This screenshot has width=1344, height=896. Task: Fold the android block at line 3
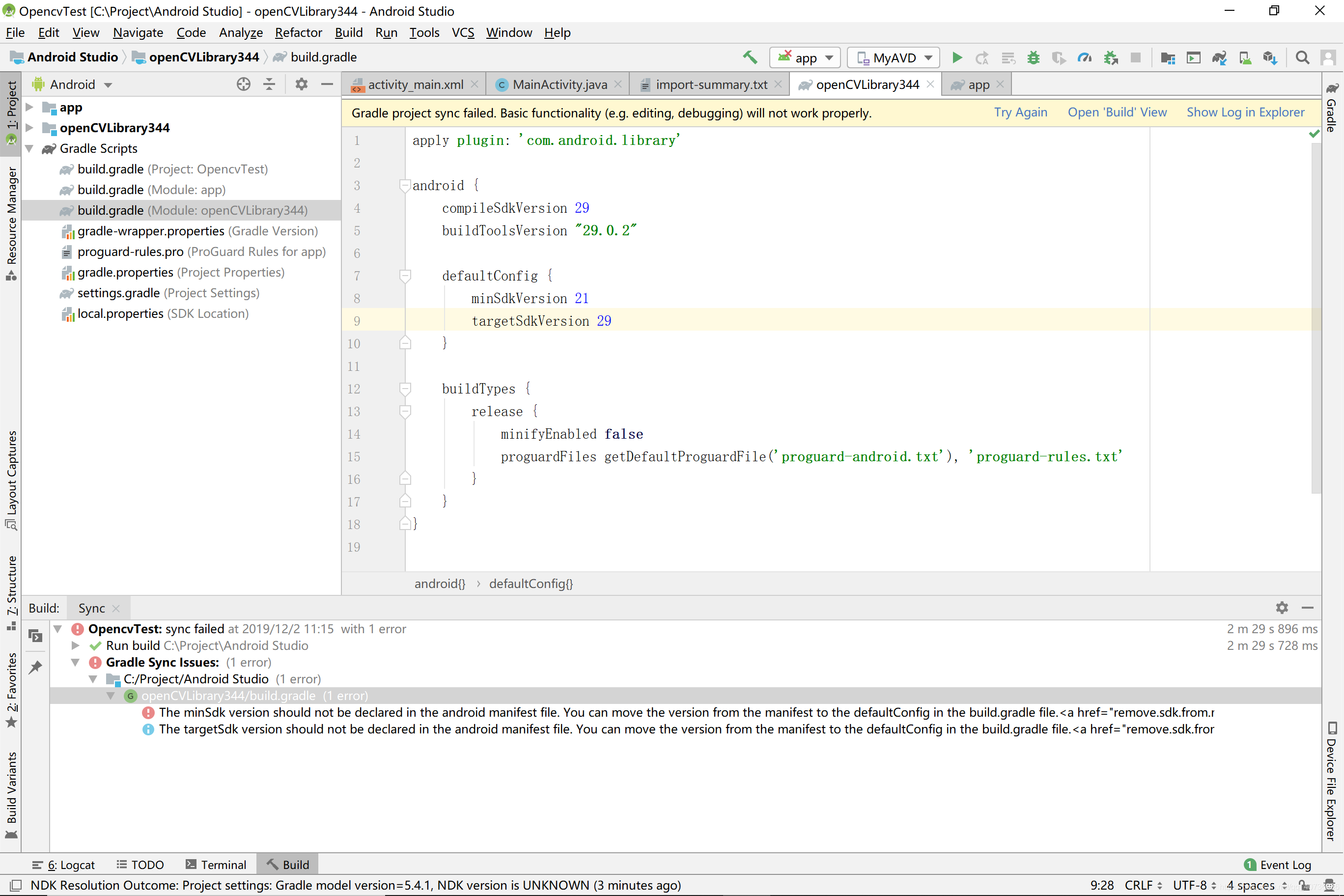(405, 185)
